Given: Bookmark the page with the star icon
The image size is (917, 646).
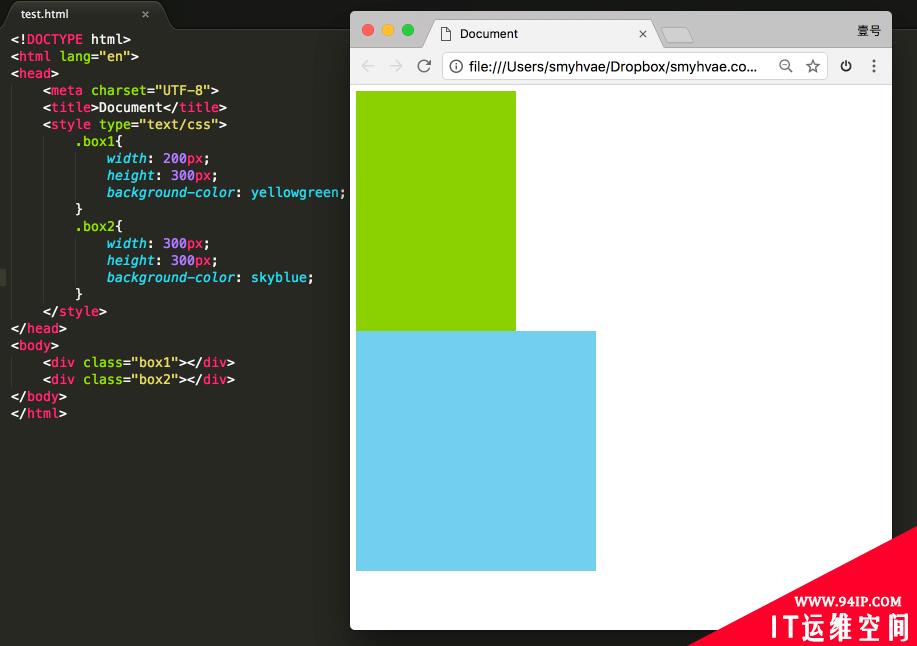Looking at the screenshot, I should 813,66.
